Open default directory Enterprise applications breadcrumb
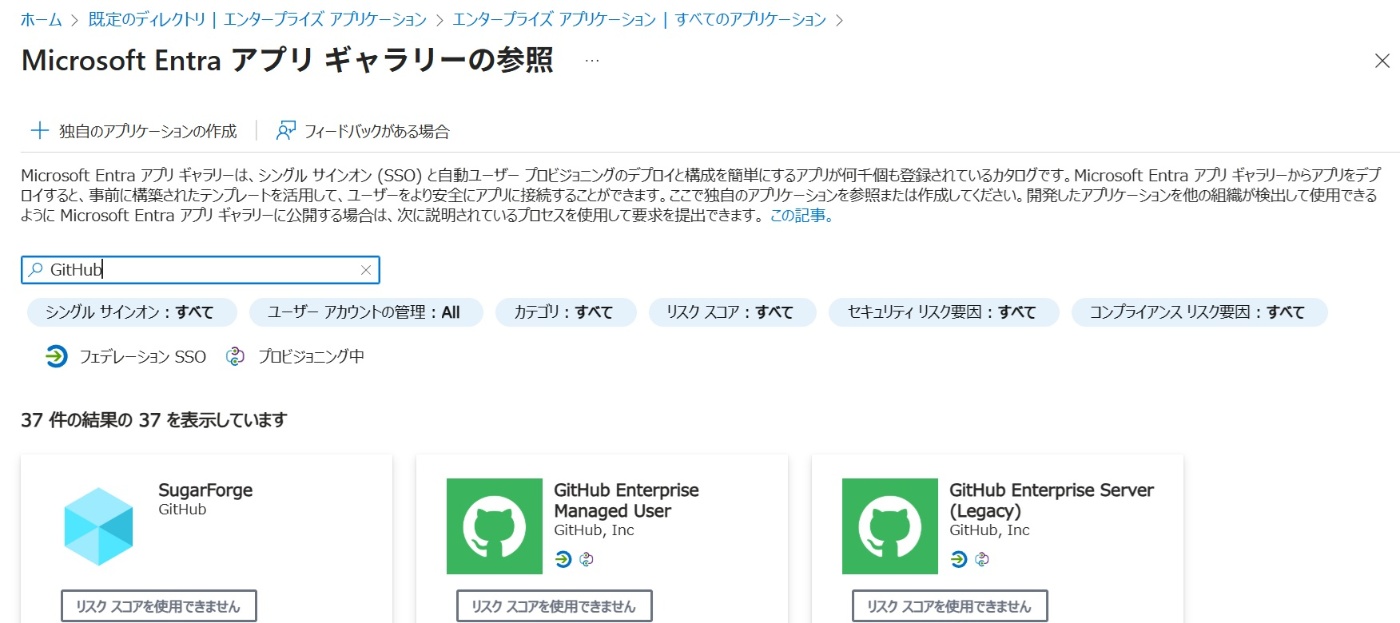This screenshot has width=1400, height=623. click(x=258, y=19)
